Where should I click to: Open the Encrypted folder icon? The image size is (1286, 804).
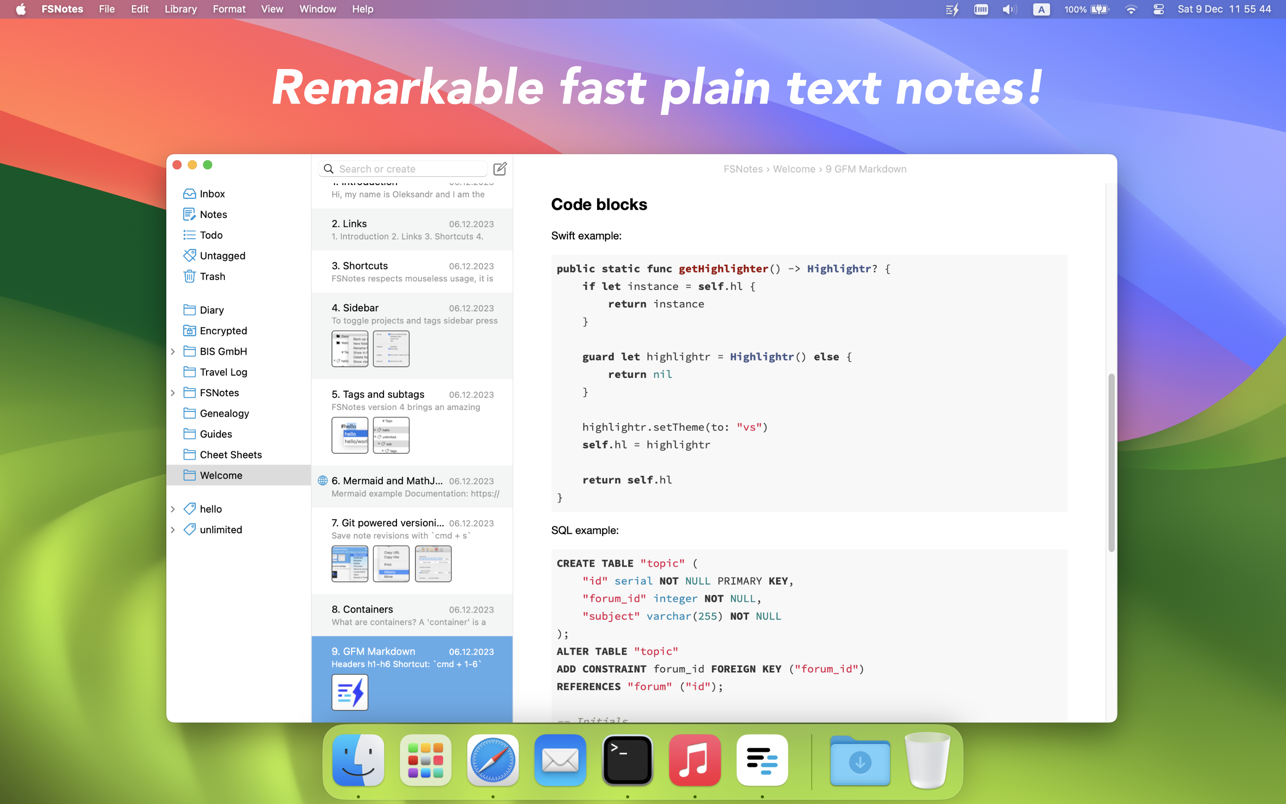point(189,331)
